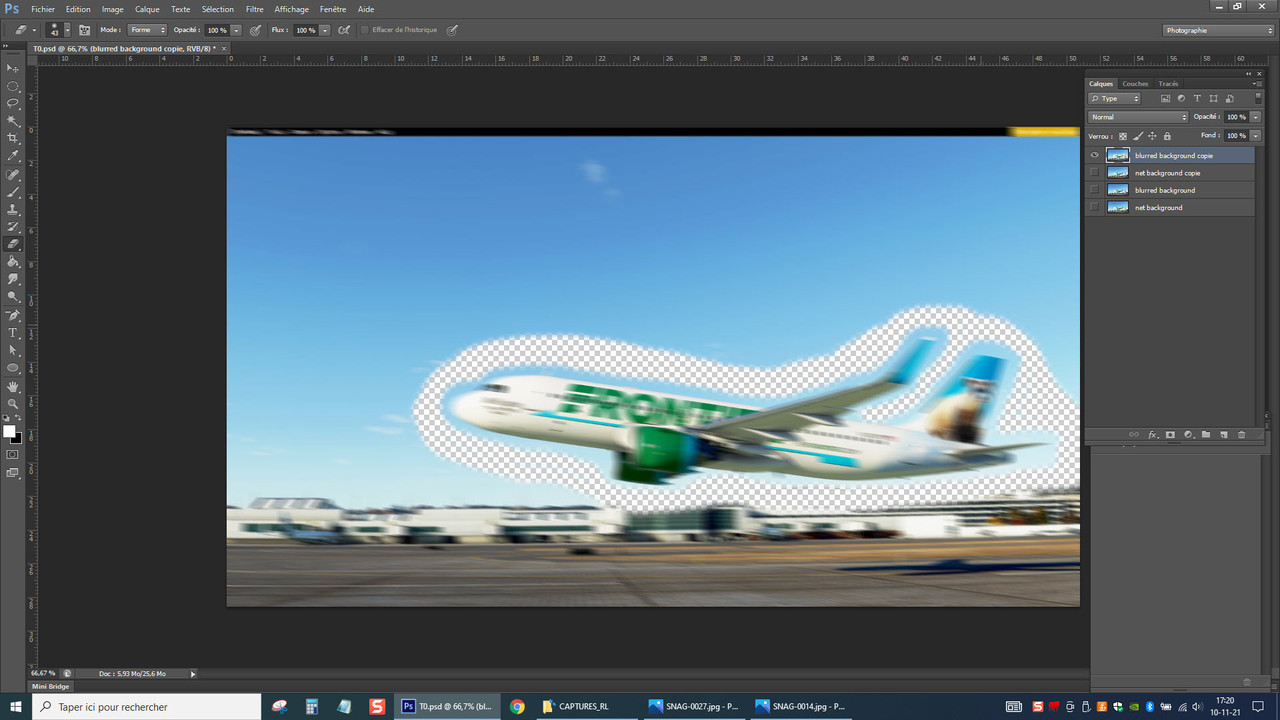Select the Paint Bucket tool
This screenshot has height=720, width=1280.
[x=13, y=261]
